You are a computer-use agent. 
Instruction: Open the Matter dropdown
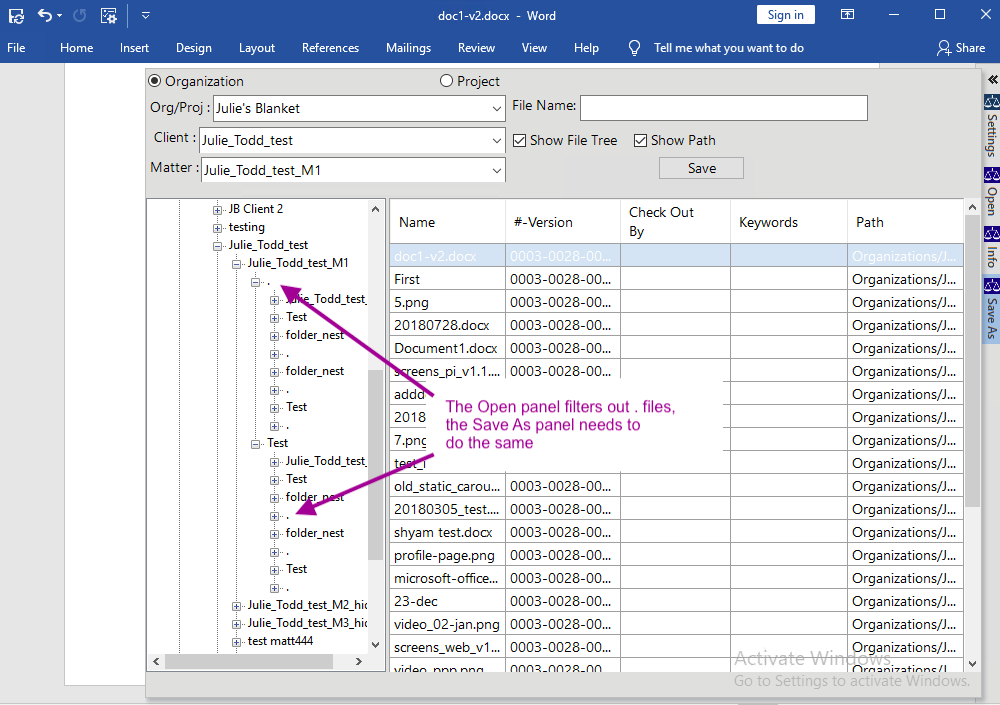pos(496,170)
